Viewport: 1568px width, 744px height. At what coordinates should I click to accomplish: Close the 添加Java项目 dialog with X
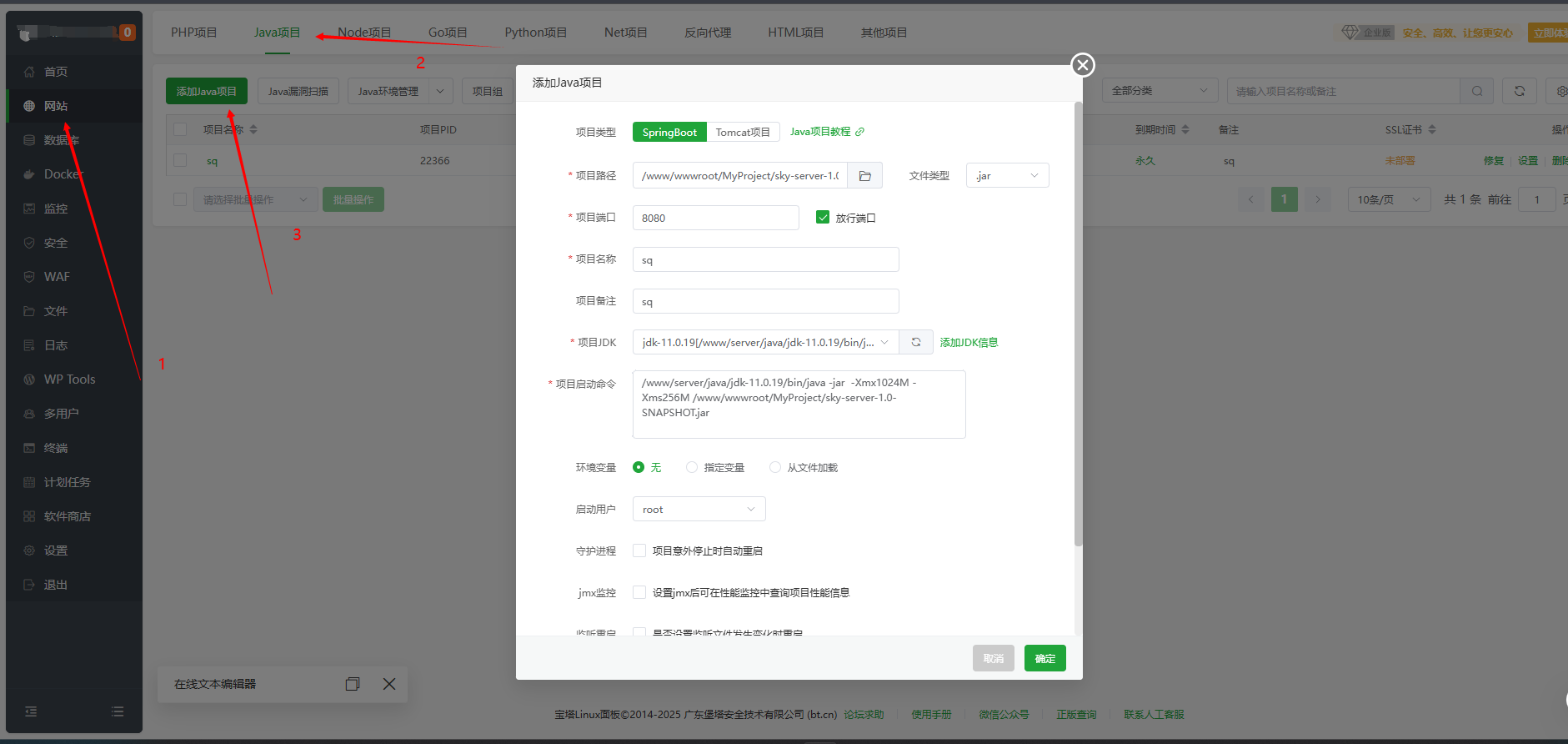point(1082,64)
